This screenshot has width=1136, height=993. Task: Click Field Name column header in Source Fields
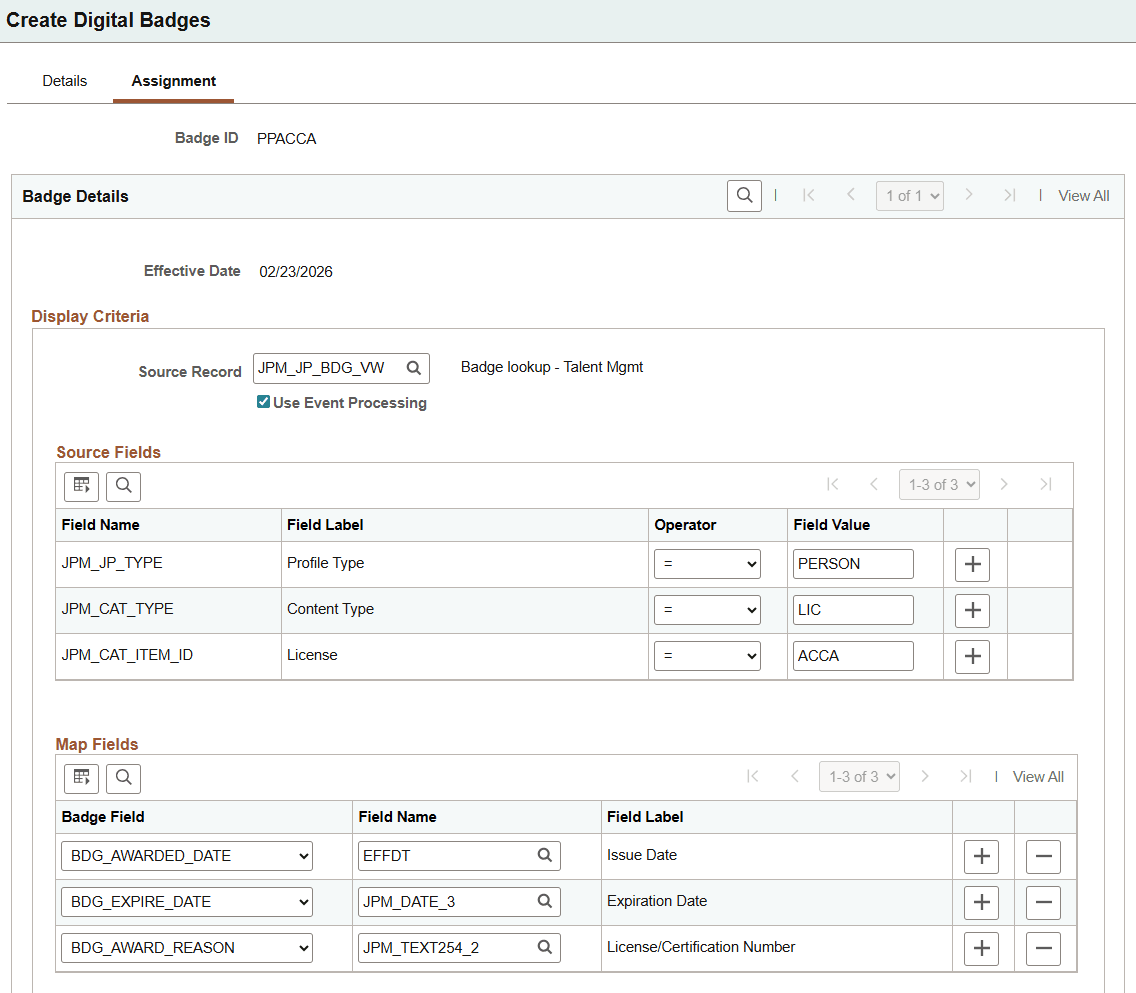[101, 525]
